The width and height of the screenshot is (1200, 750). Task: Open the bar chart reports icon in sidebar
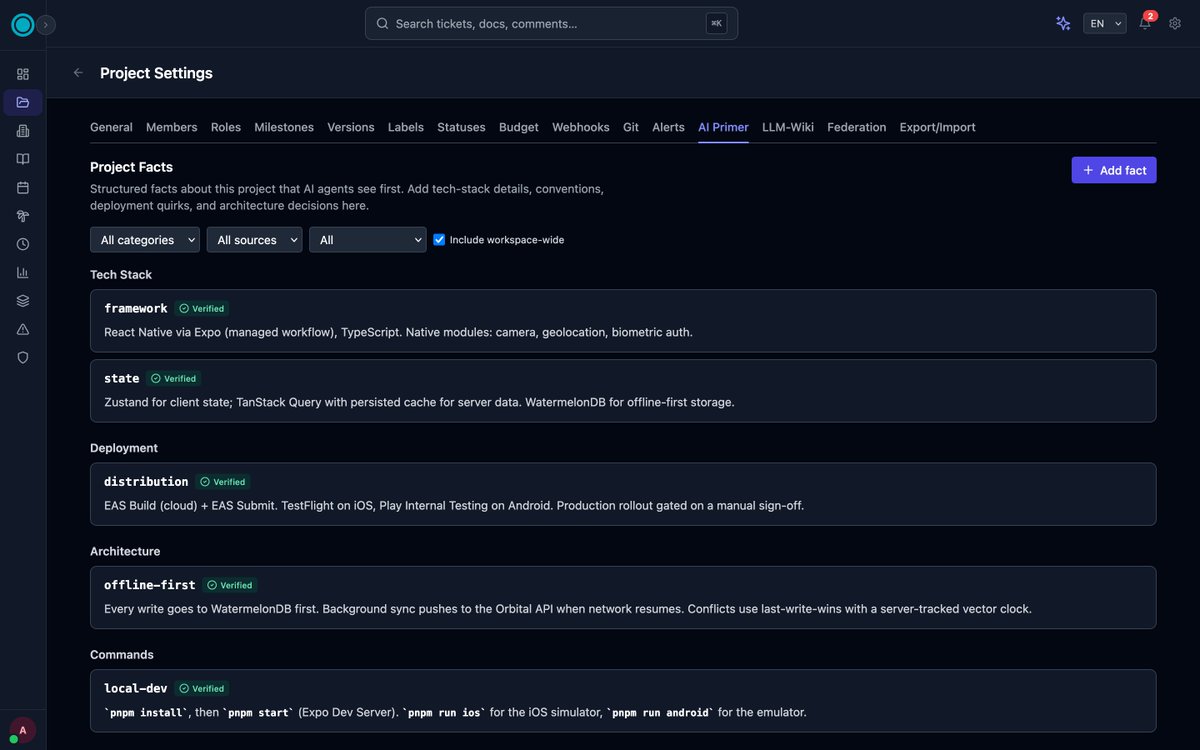(23, 272)
